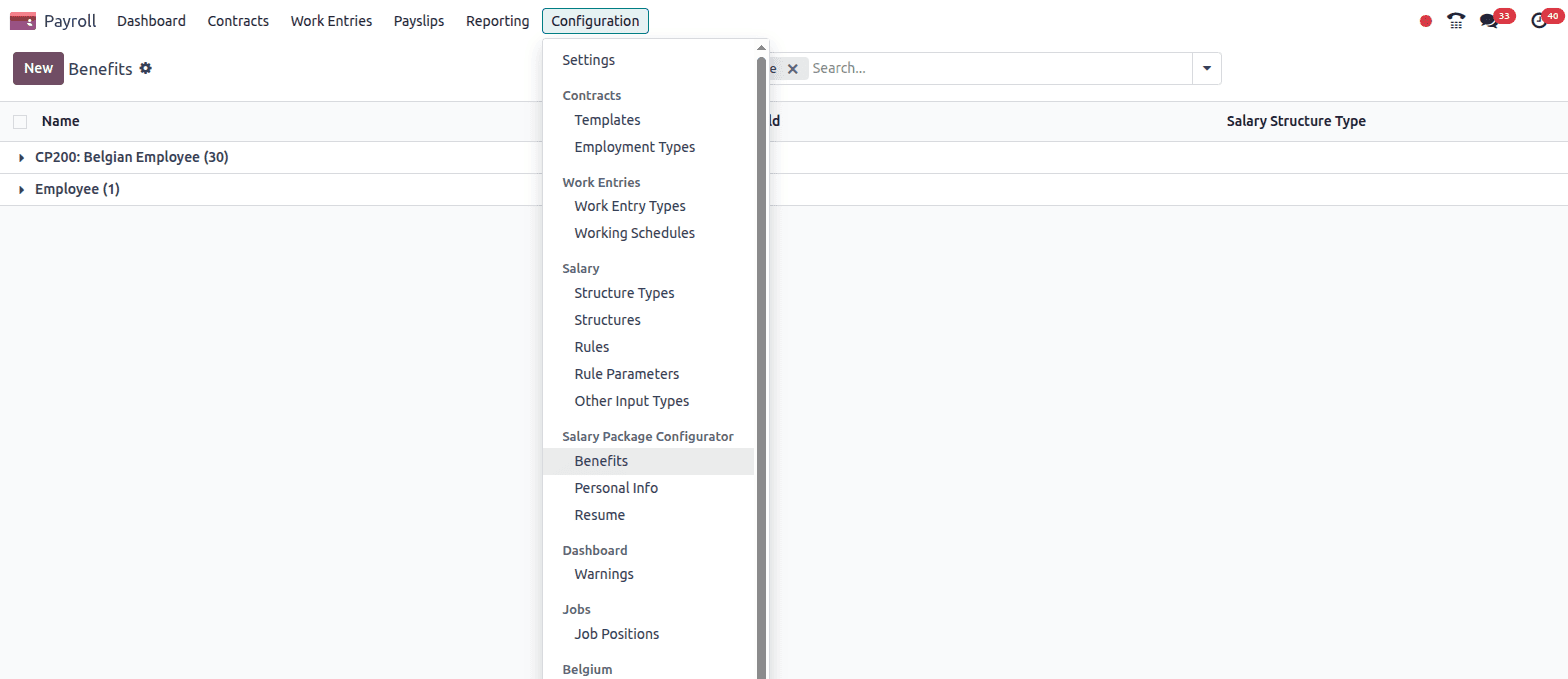1568x679 pixels.
Task: Open the Reporting menu
Action: [x=498, y=21]
